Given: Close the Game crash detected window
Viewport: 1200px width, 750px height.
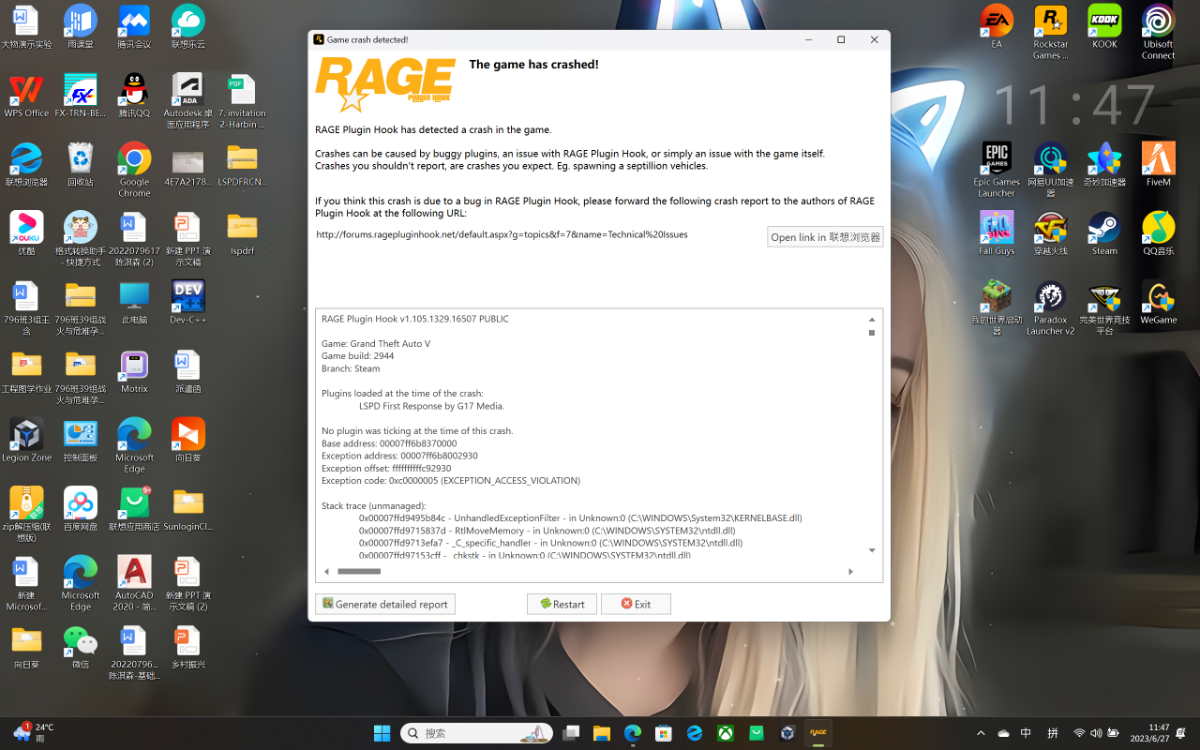Looking at the screenshot, I should (874, 40).
